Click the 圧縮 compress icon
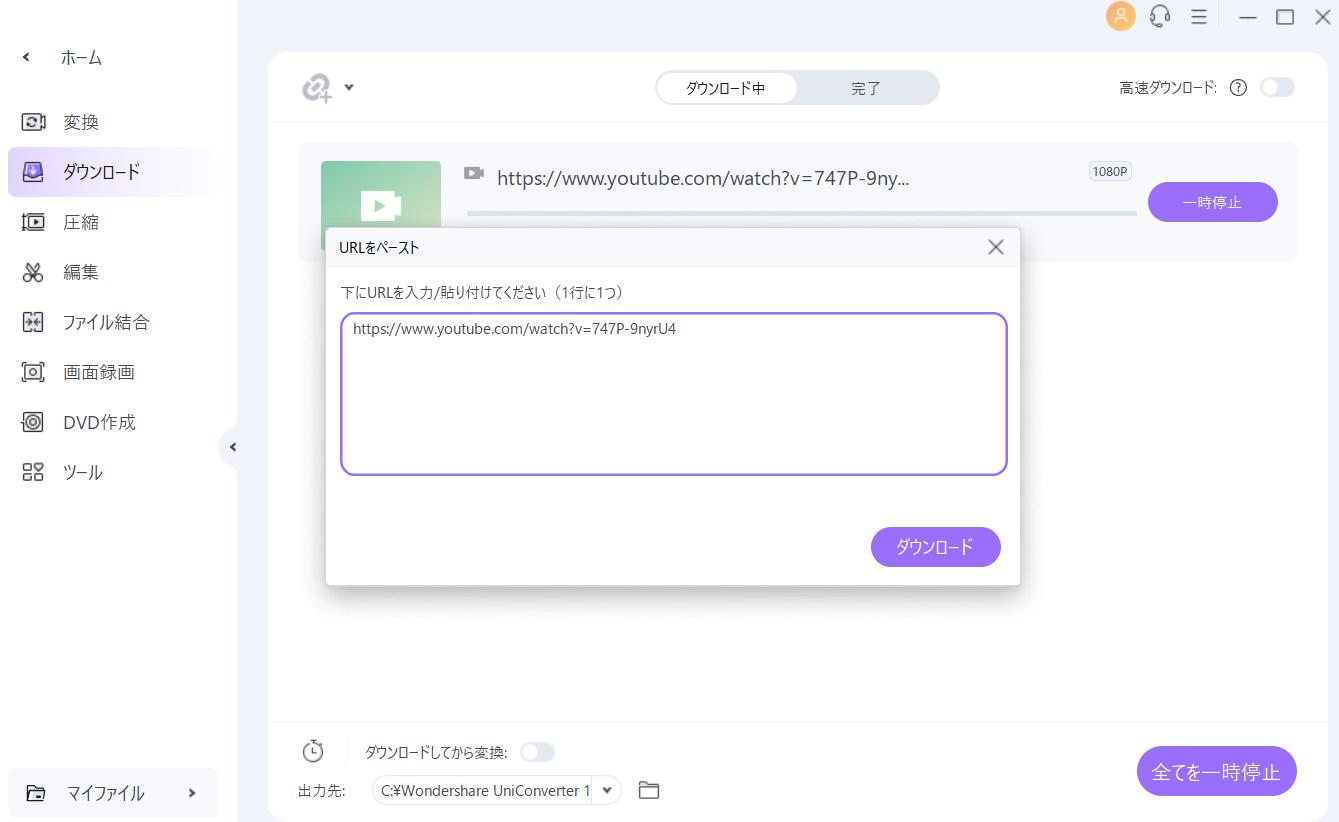1339x822 pixels. (x=33, y=222)
